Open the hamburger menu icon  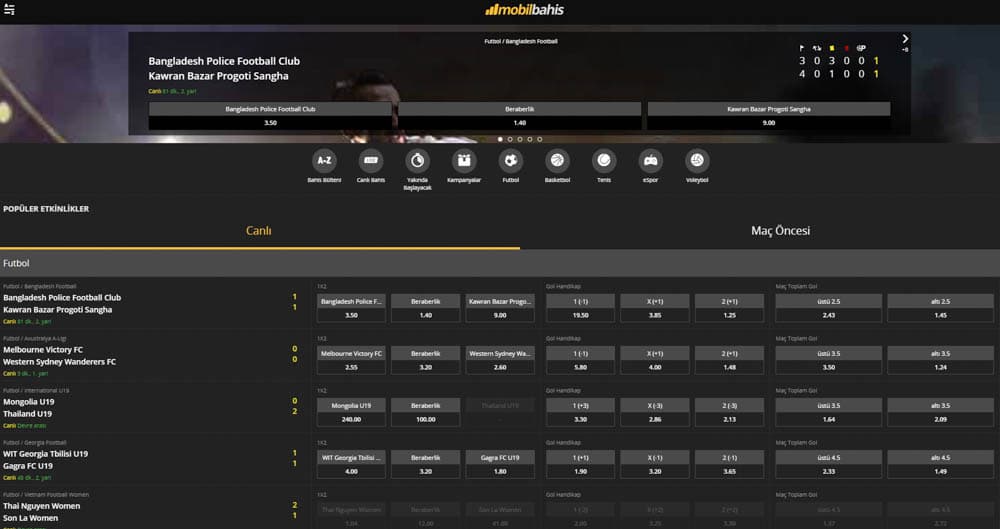coord(9,10)
